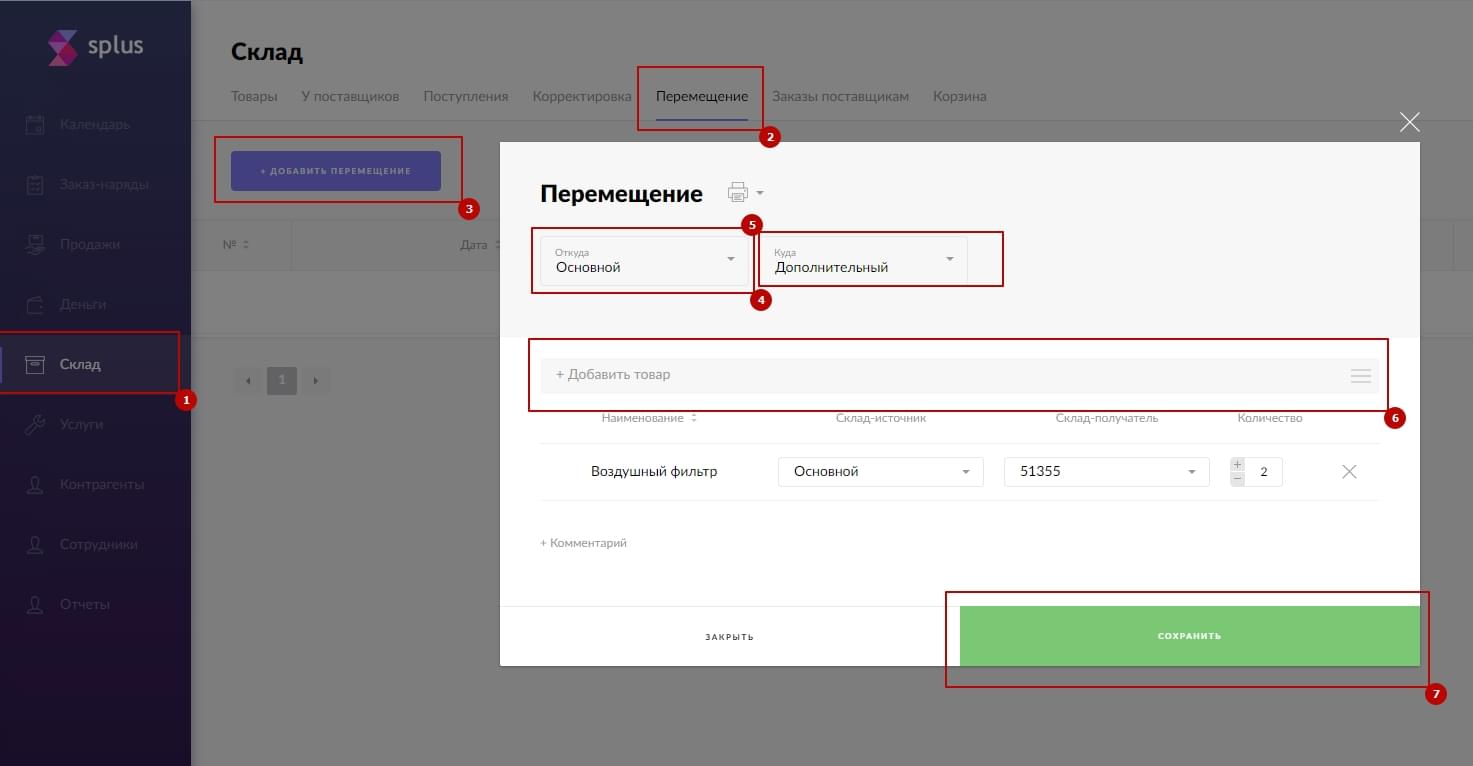Click the splus logo
This screenshot has width=1473, height=766.
pos(96,47)
